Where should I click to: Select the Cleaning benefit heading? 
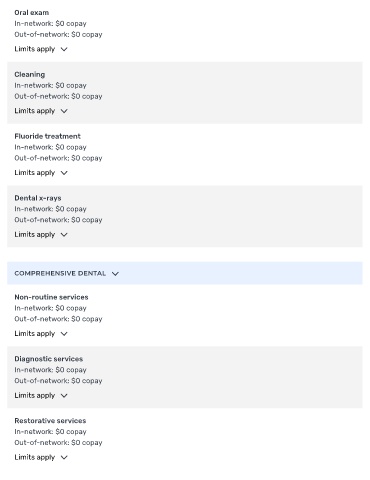coord(30,74)
